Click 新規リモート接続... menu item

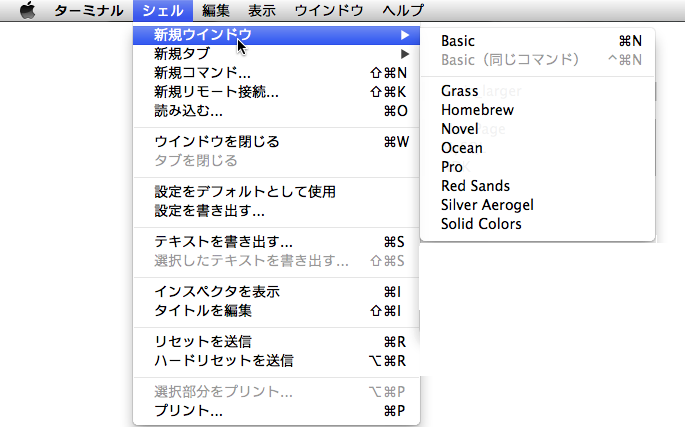click(x=277, y=92)
